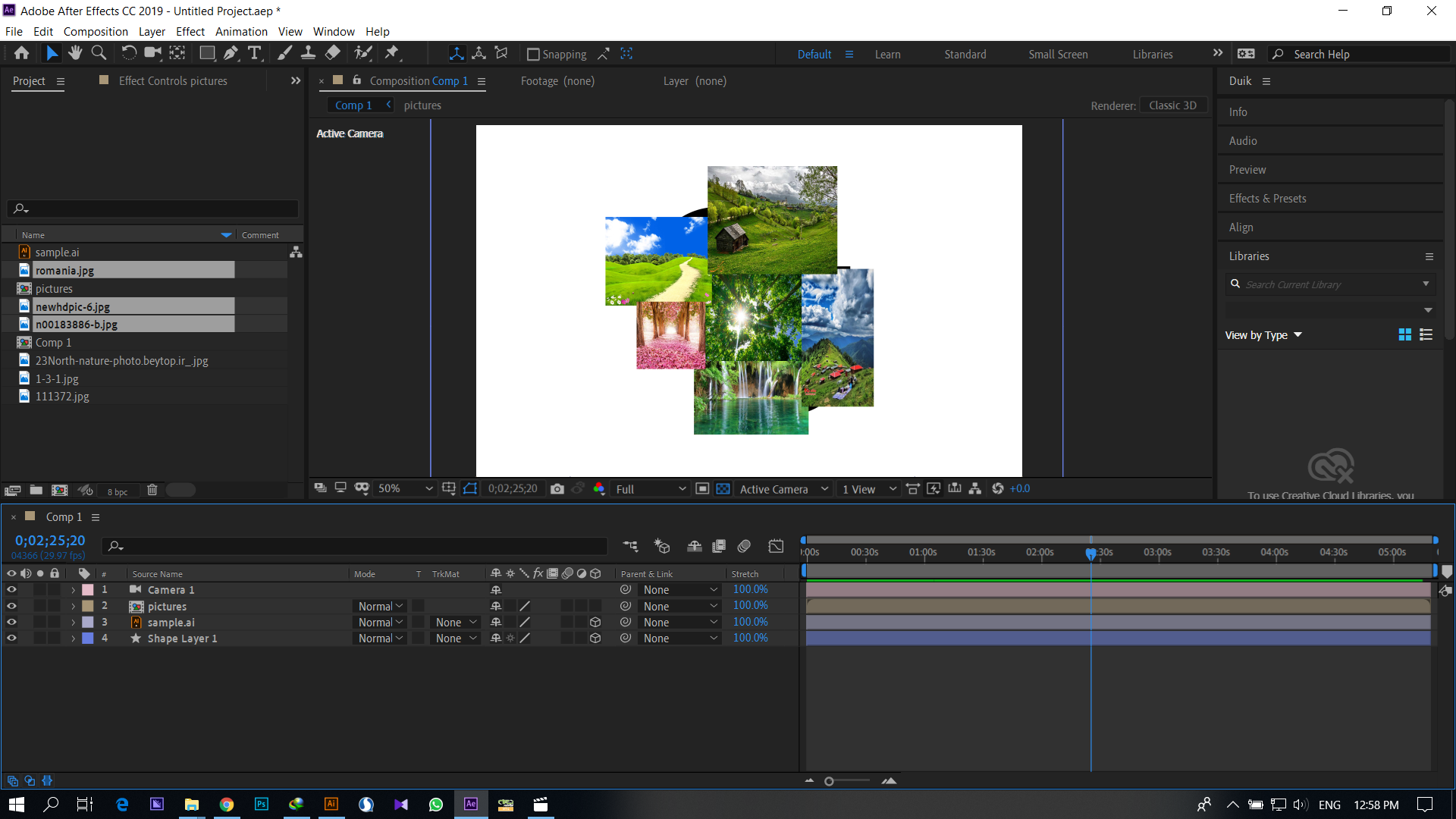Select the Align panel icon
1456x819 pixels.
1240,226
